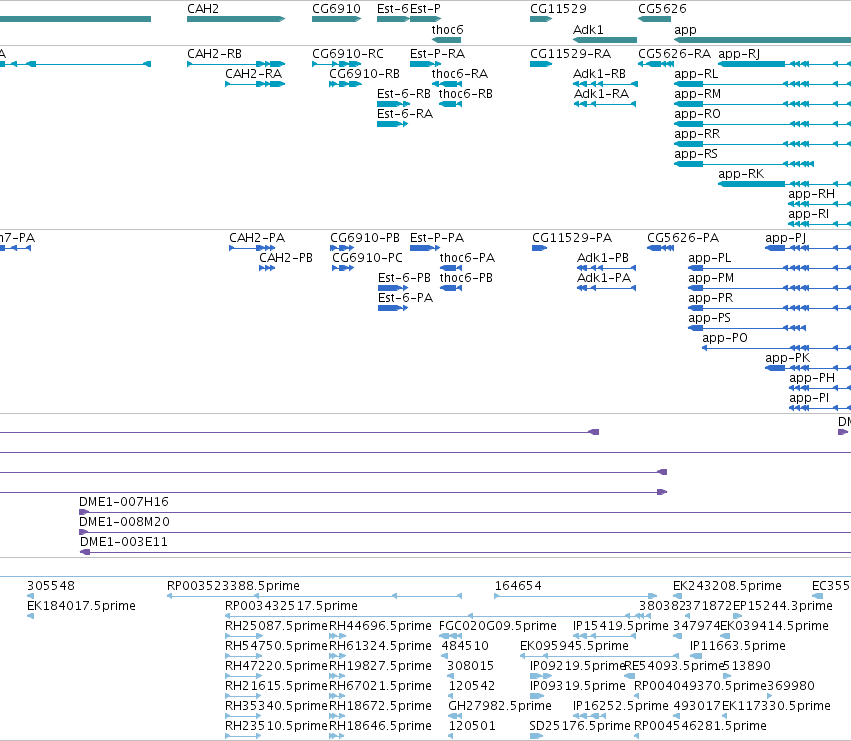Select the CAH2 gene label

point(203,9)
